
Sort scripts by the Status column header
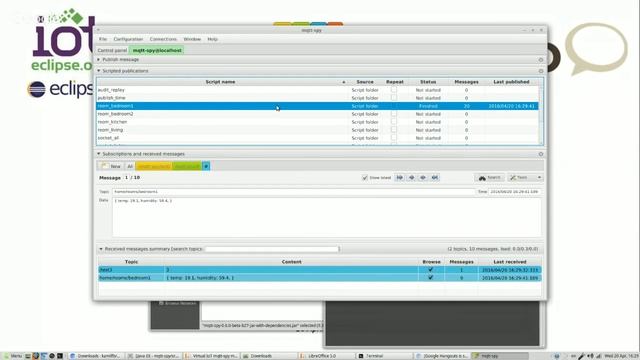(428, 82)
